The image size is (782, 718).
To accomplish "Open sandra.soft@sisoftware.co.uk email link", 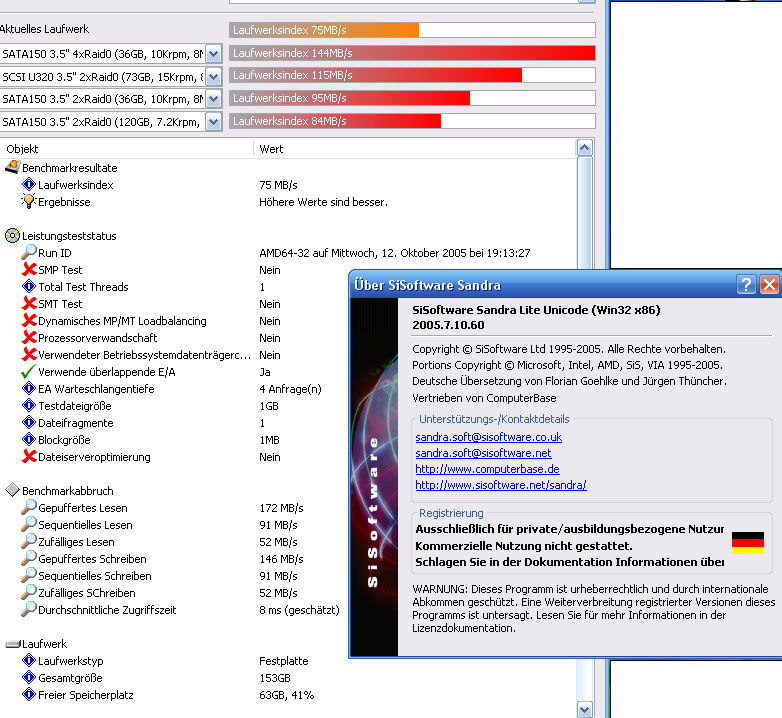I will (488, 437).
